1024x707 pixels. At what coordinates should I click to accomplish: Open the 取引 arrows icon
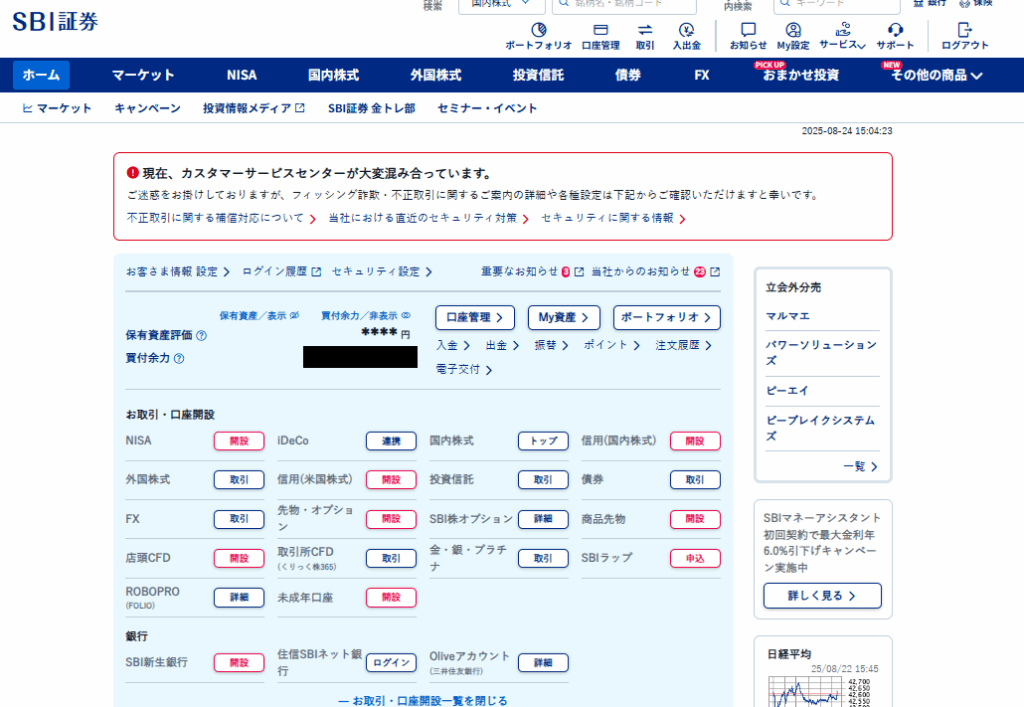point(645,36)
